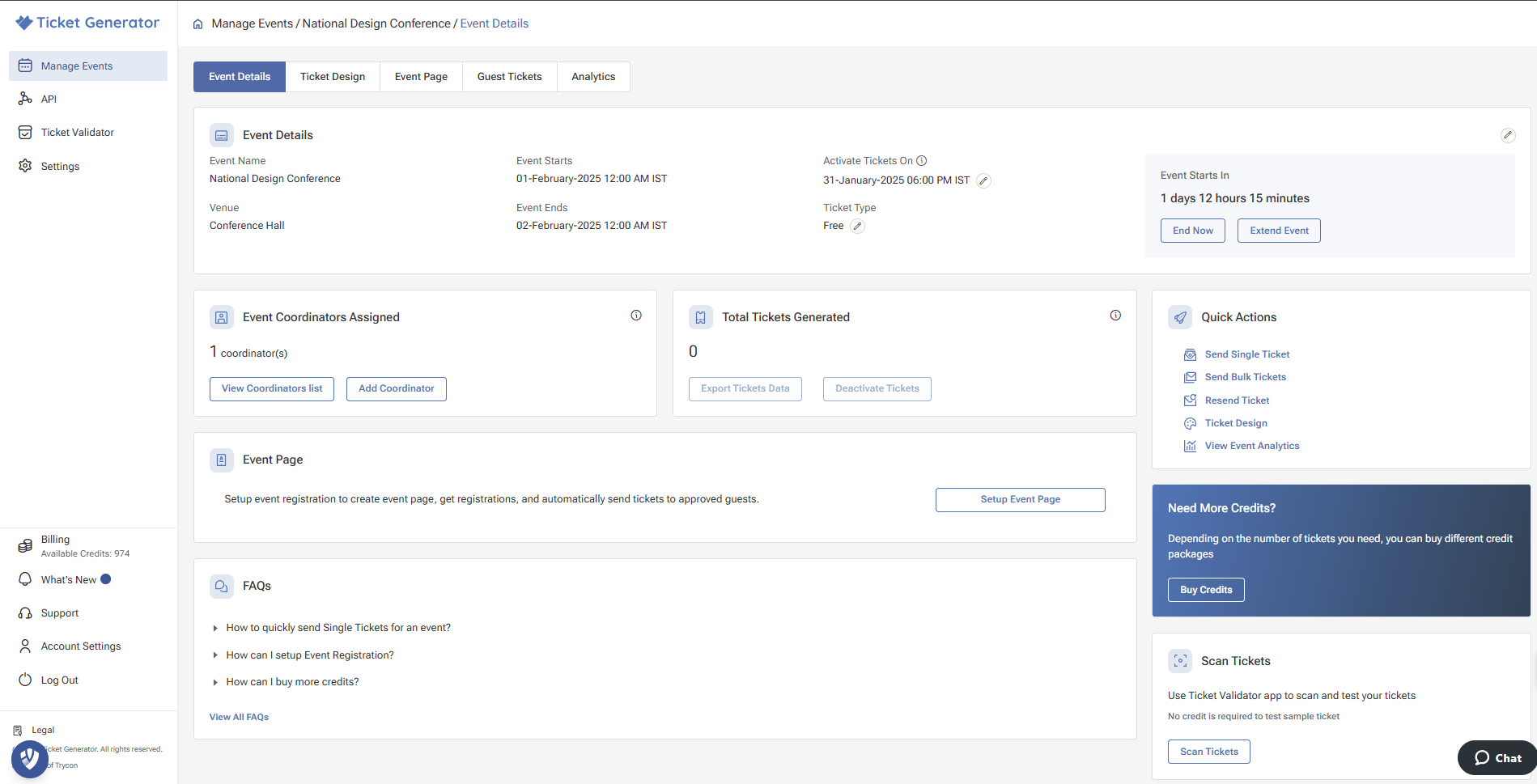This screenshot has height=784, width=1537.
Task: Click the Ticket Generator logo
Action: tap(87, 23)
